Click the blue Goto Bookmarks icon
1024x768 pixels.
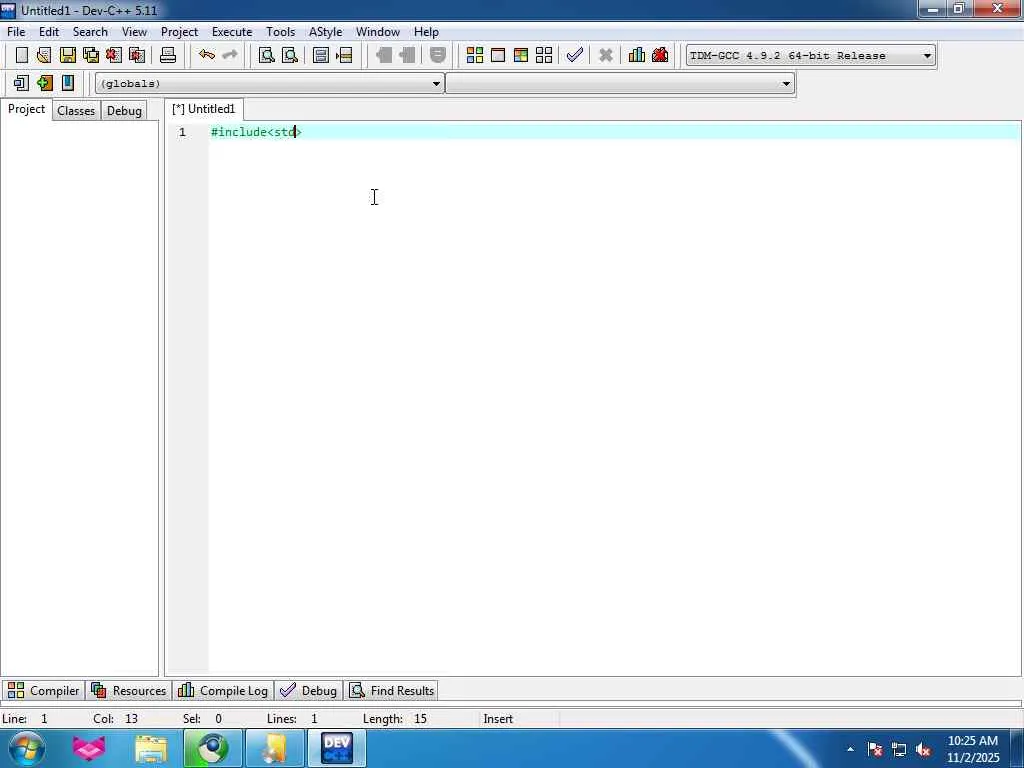coord(68,83)
